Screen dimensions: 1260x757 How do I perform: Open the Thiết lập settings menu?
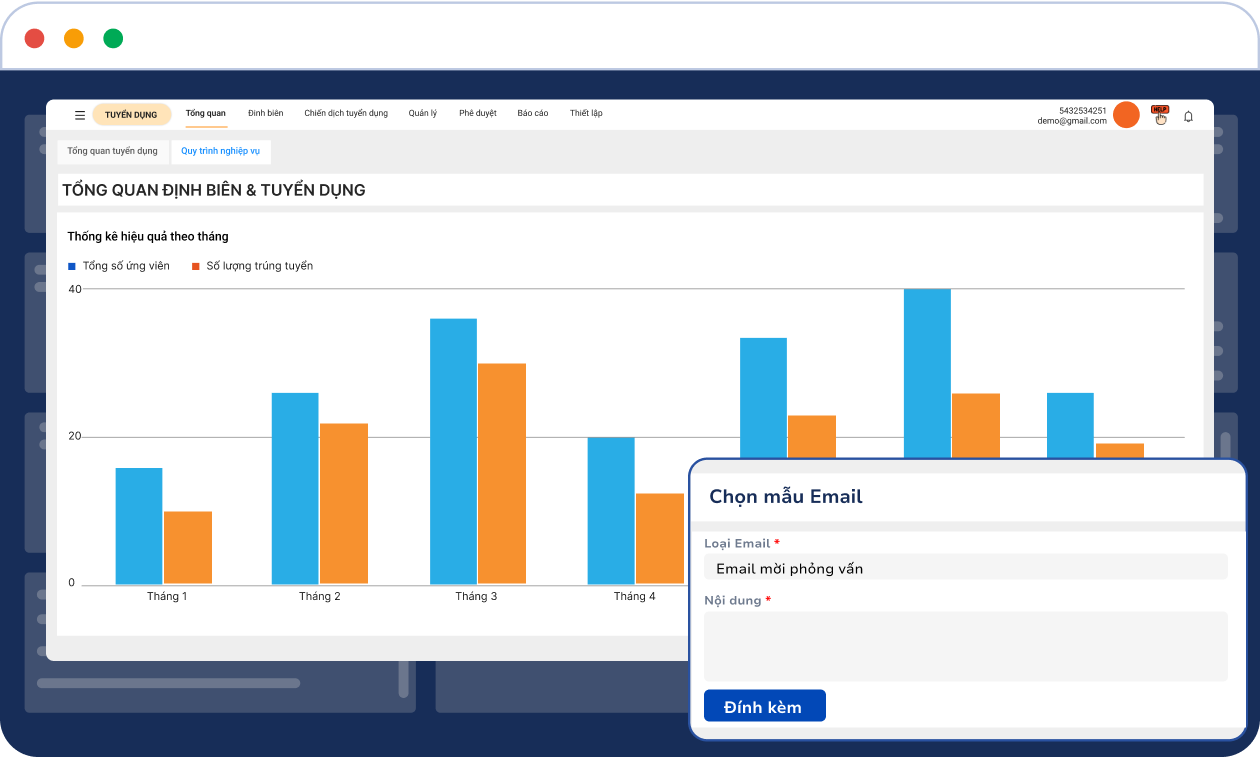pos(586,114)
